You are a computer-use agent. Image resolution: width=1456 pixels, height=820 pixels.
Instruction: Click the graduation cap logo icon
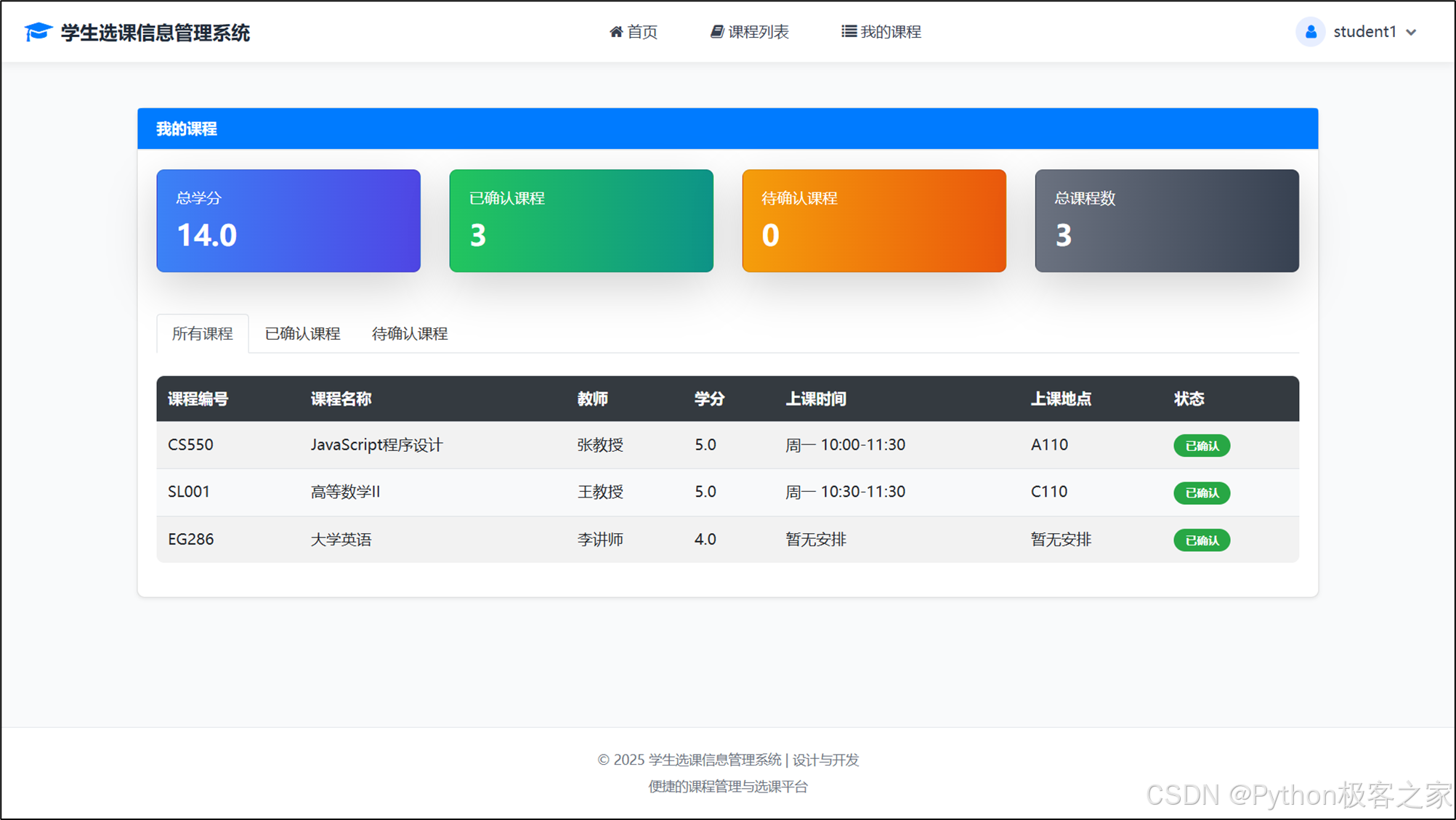pyautogui.click(x=38, y=32)
